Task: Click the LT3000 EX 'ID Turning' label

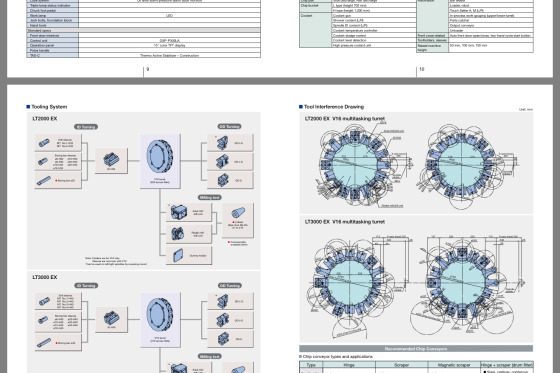Action: click(86, 285)
